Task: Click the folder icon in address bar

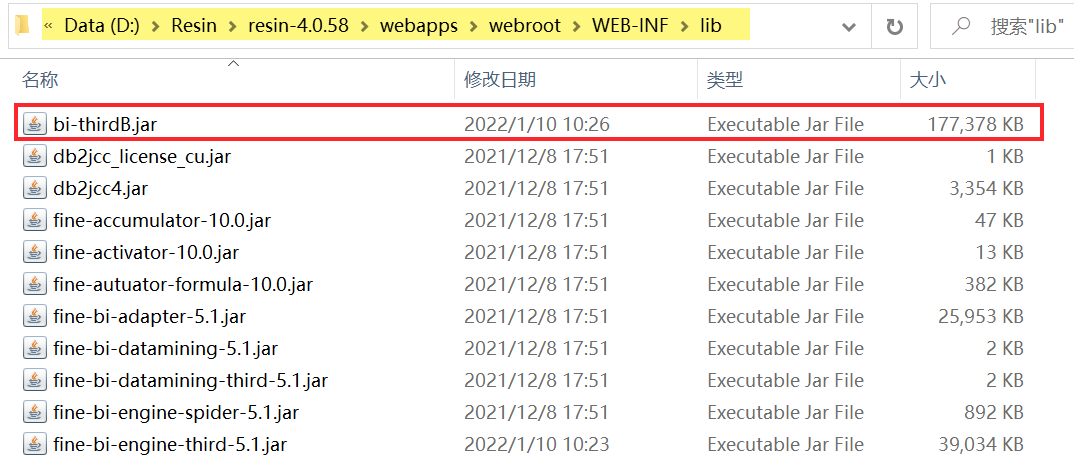Action: [23, 25]
